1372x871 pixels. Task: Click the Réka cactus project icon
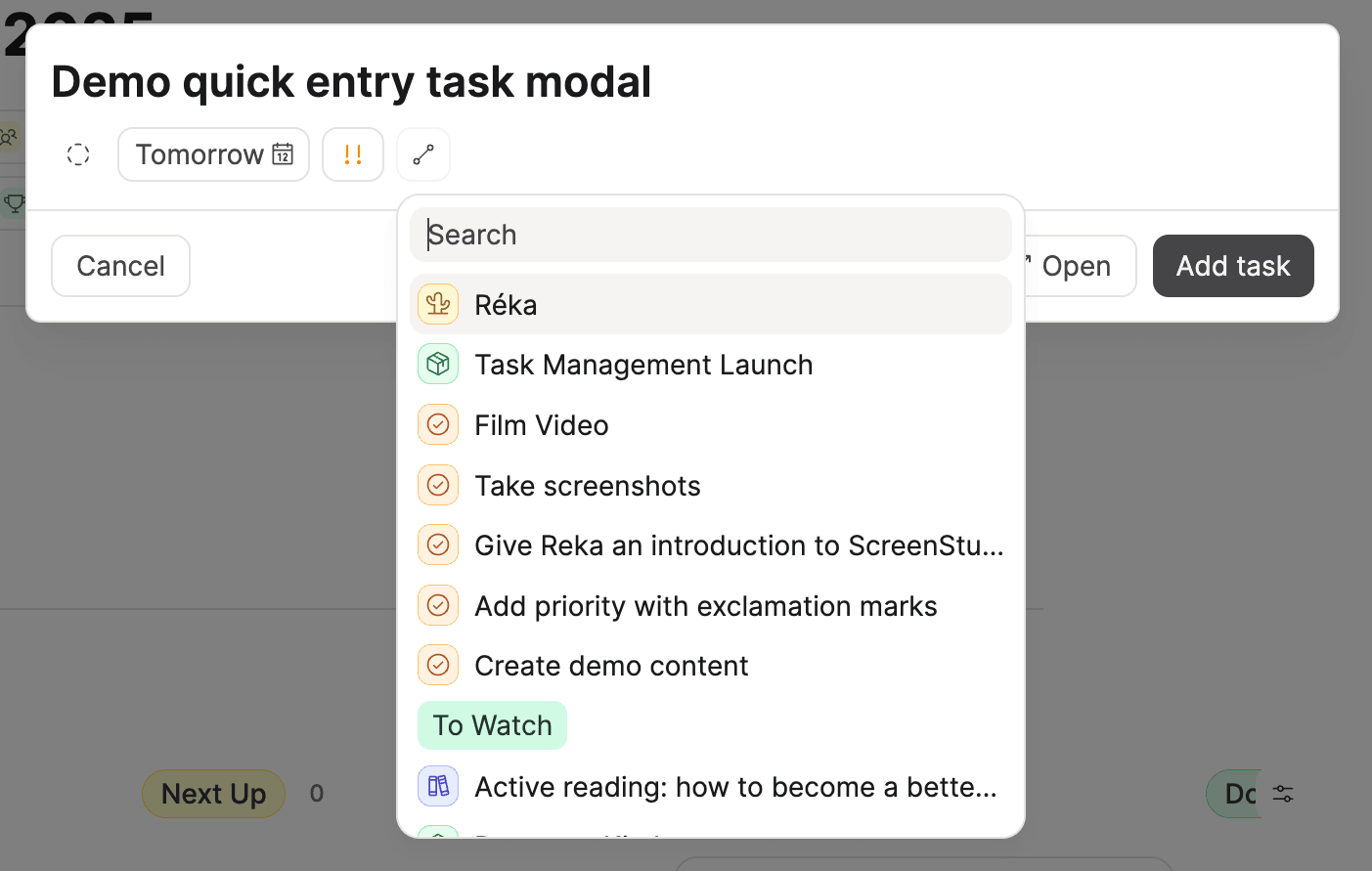pyautogui.click(x=437, y=304)
